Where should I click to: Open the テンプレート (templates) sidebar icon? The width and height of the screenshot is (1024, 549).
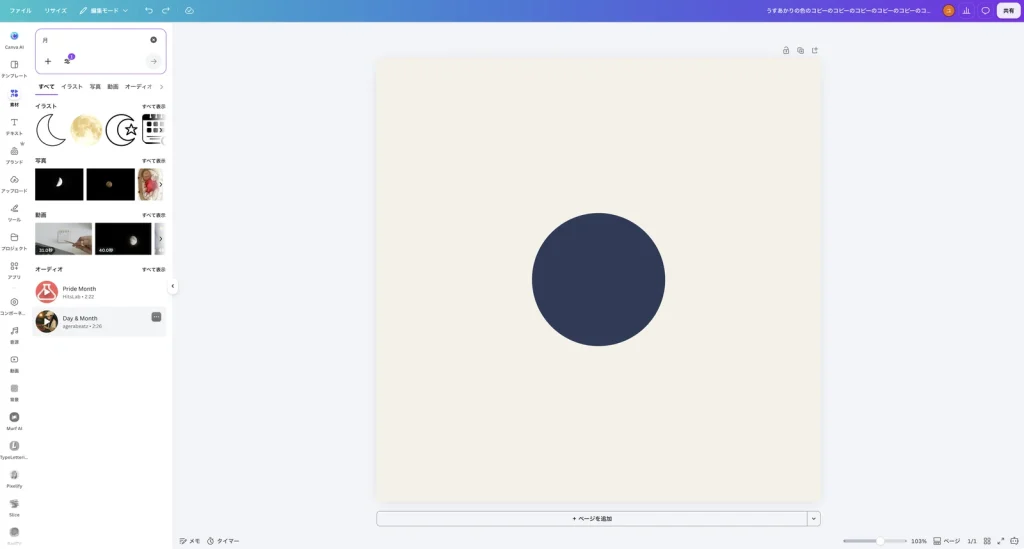pyautogui.click(x=14, y=68)
